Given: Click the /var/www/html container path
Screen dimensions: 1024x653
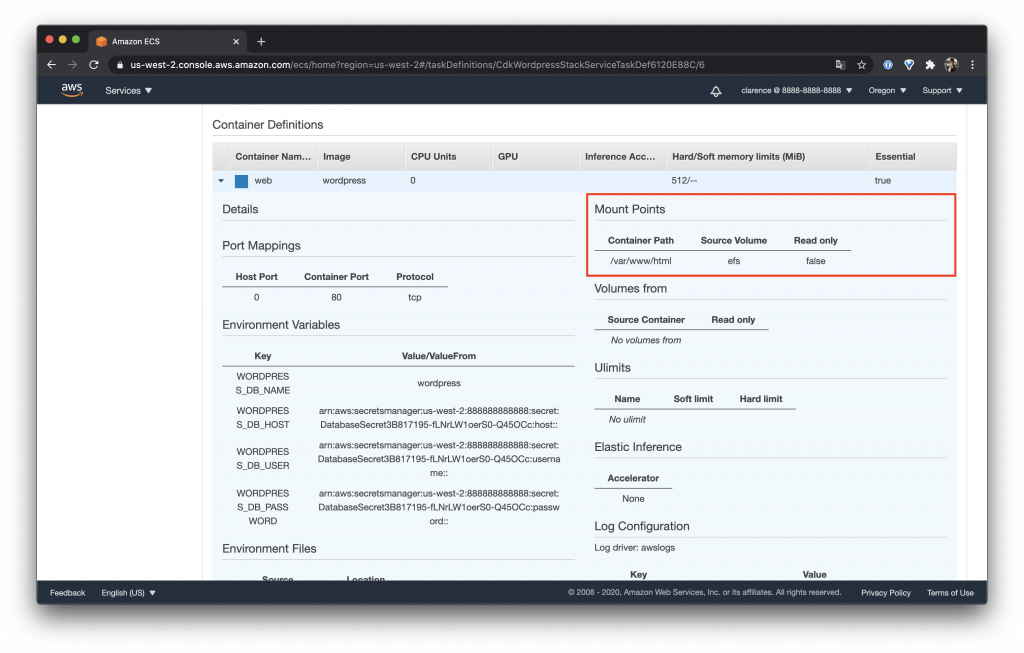Looking at the screenshot, I should point(641,261).
